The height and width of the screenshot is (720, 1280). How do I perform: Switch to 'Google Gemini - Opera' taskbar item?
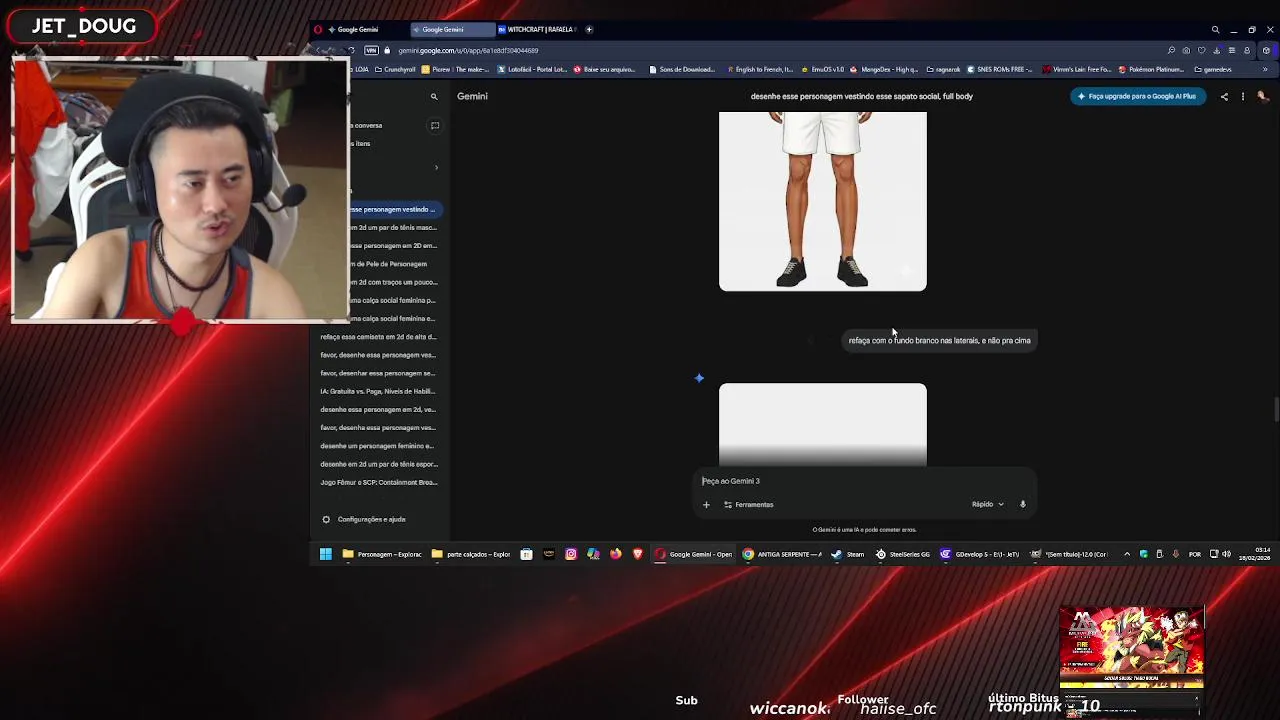[x=694, y=554]
